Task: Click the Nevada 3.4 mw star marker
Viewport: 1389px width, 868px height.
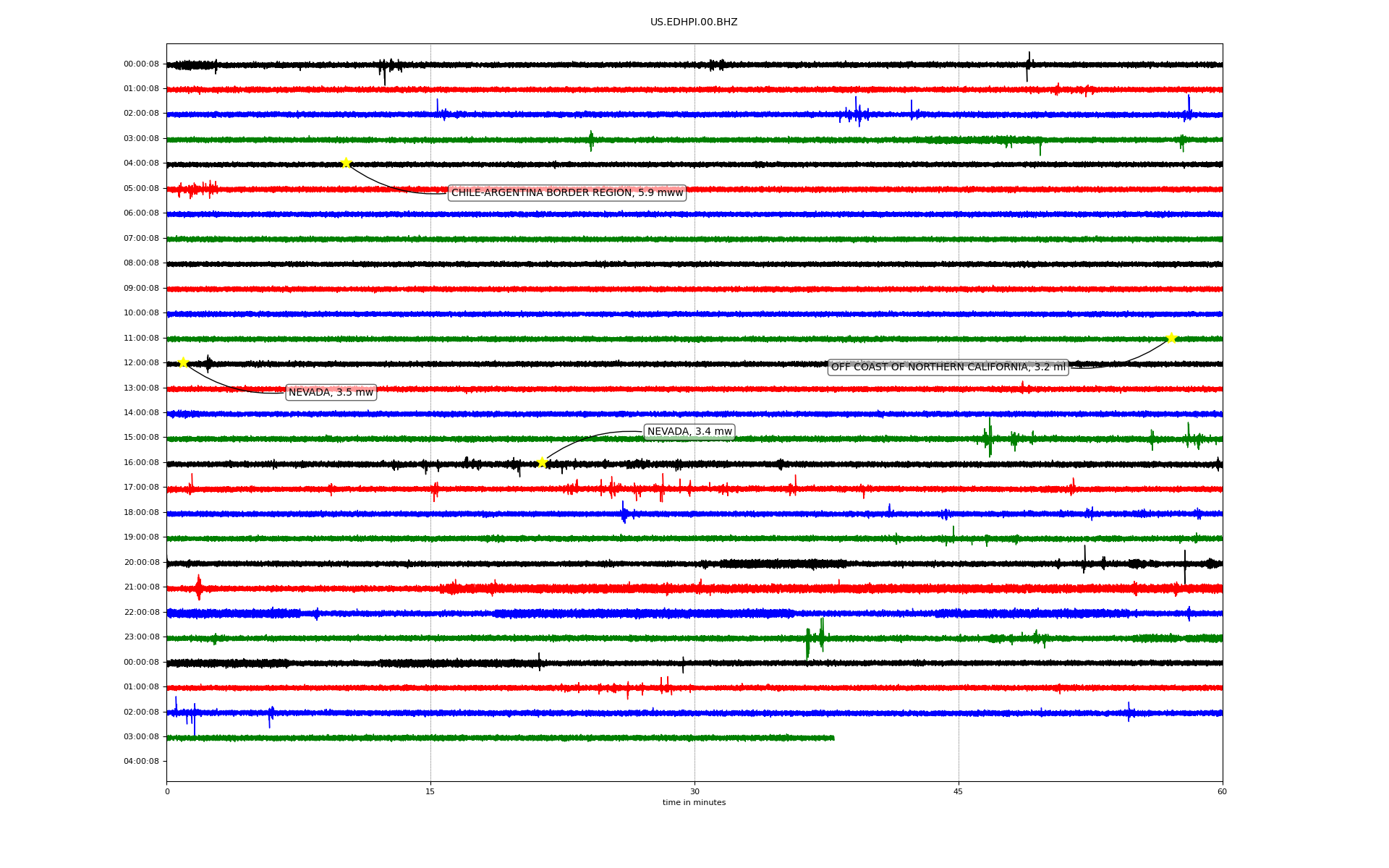Action: [542, 462]
